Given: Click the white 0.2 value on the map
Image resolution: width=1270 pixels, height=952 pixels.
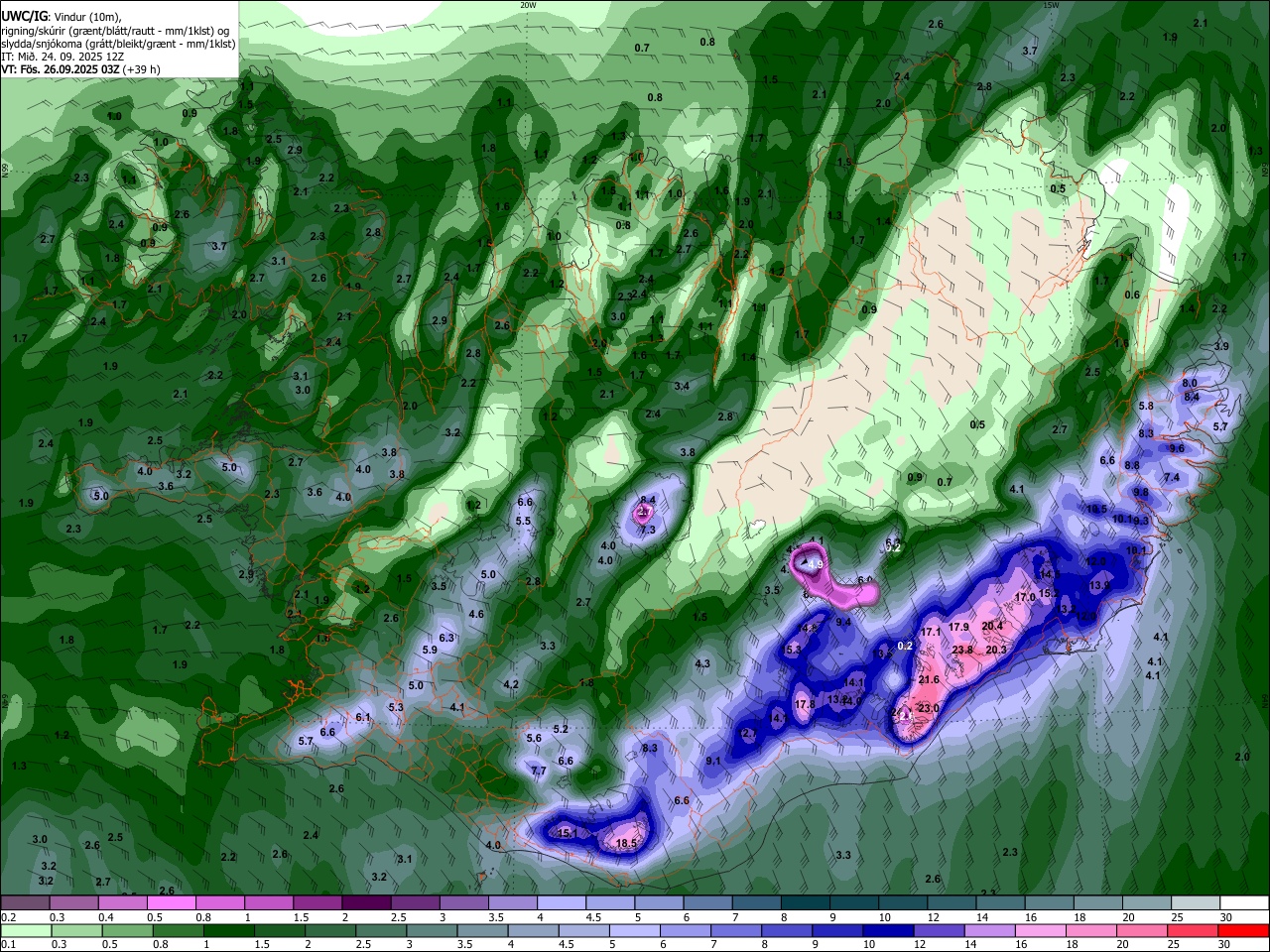Looking at the screenshot, I should click(x=904, y=646).
